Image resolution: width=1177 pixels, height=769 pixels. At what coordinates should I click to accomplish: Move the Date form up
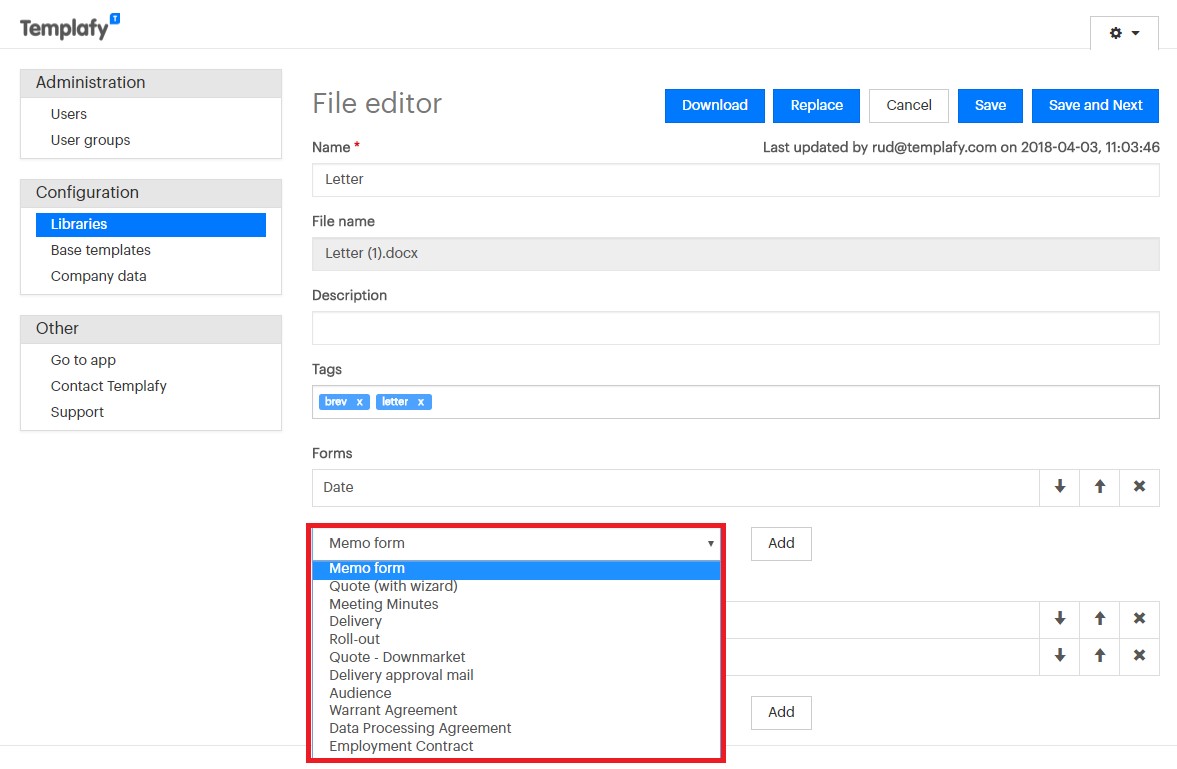point(1100,487)
